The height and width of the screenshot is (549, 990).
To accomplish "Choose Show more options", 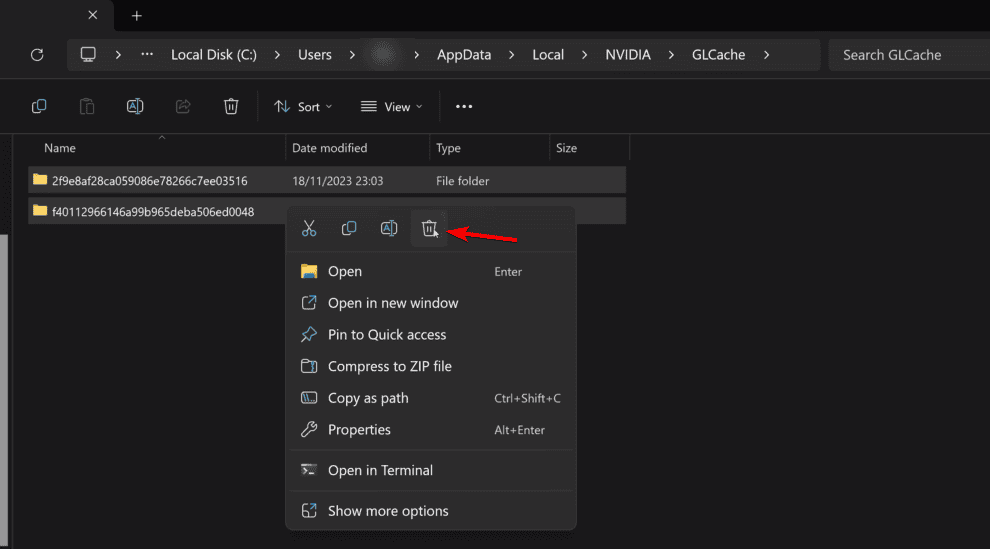I will click(431, 511).
